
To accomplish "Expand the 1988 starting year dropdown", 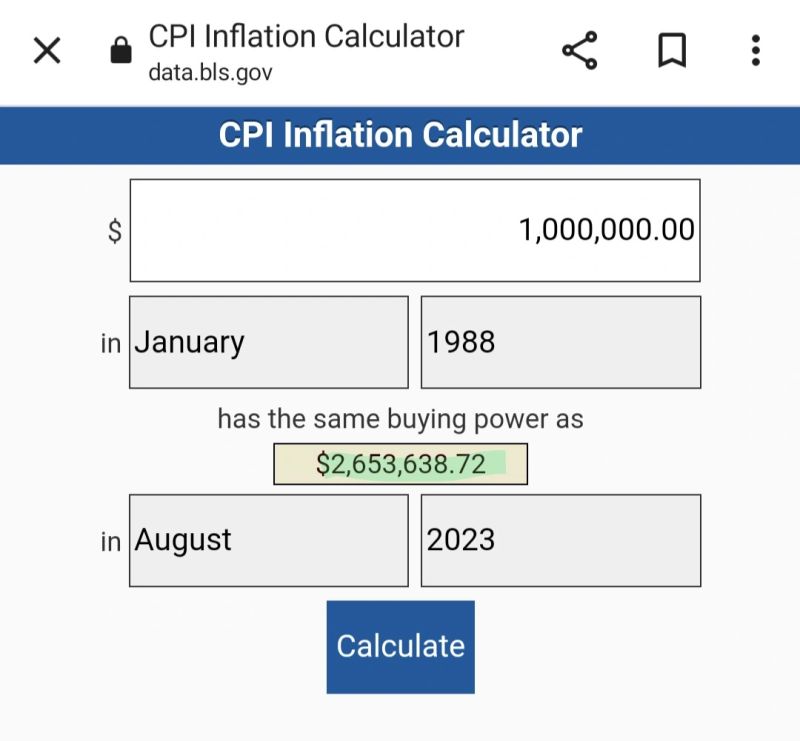I will click(560, 342).
